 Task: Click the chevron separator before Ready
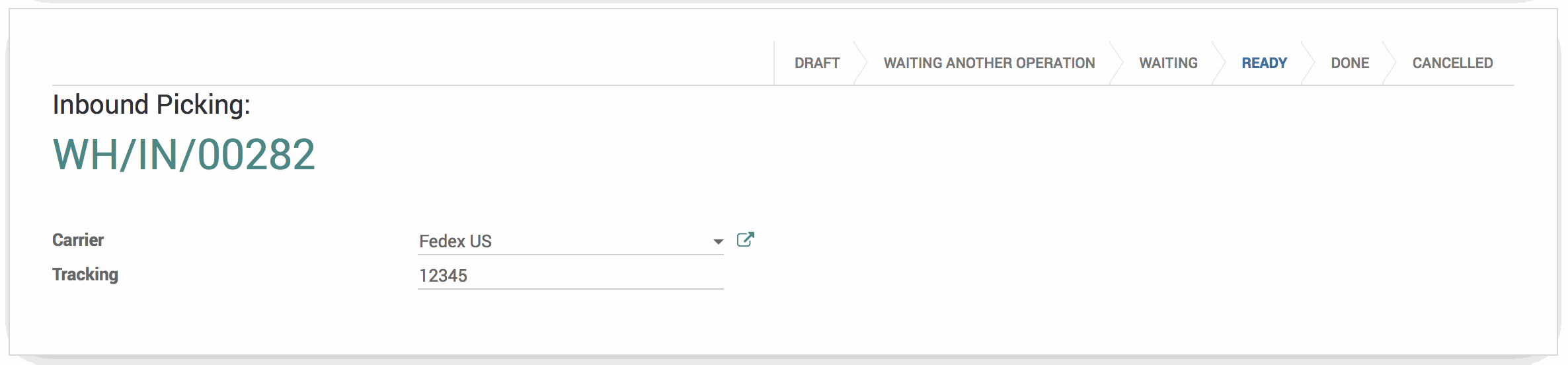(1218, 63)
